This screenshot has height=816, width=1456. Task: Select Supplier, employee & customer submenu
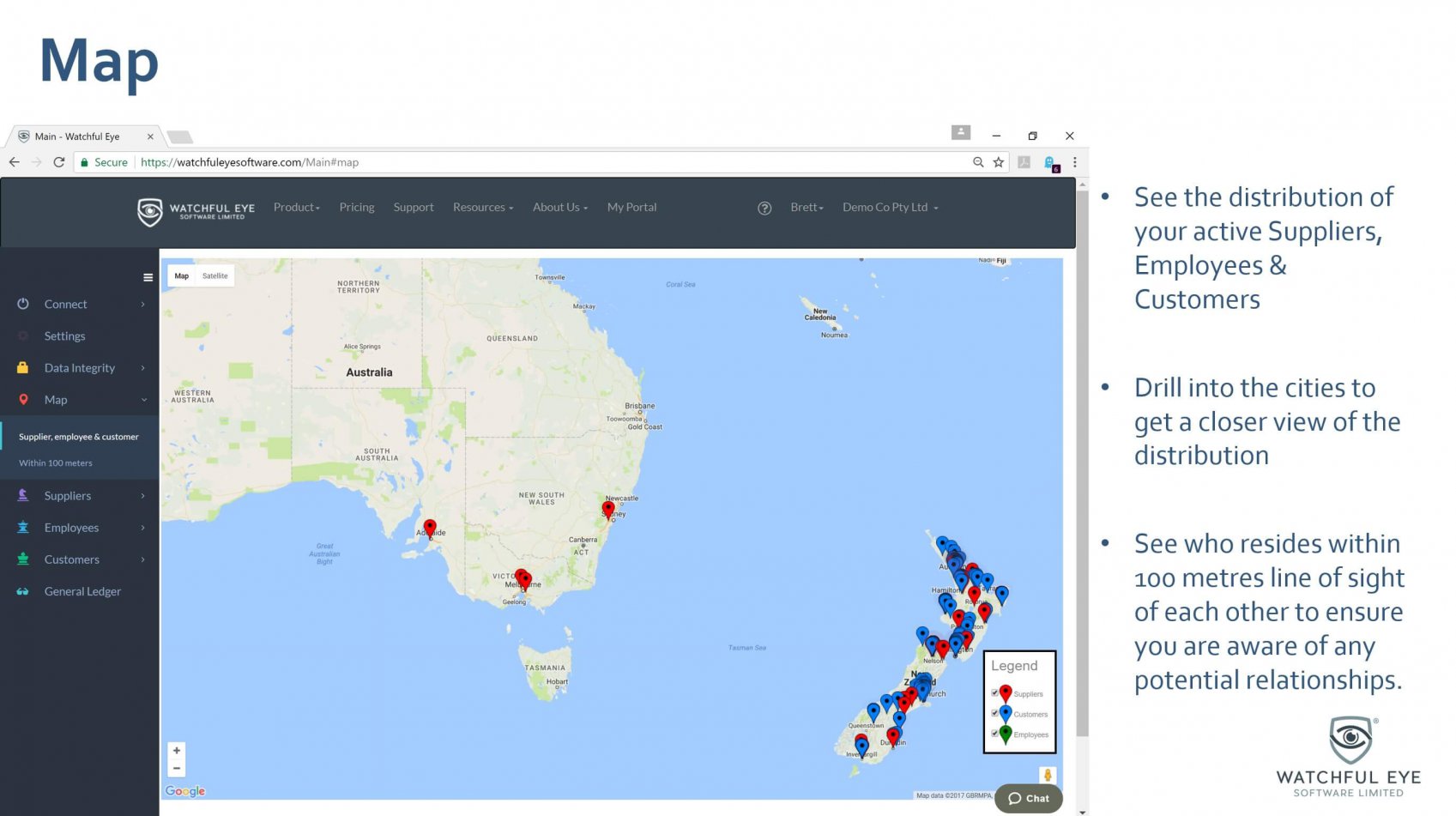79,437
